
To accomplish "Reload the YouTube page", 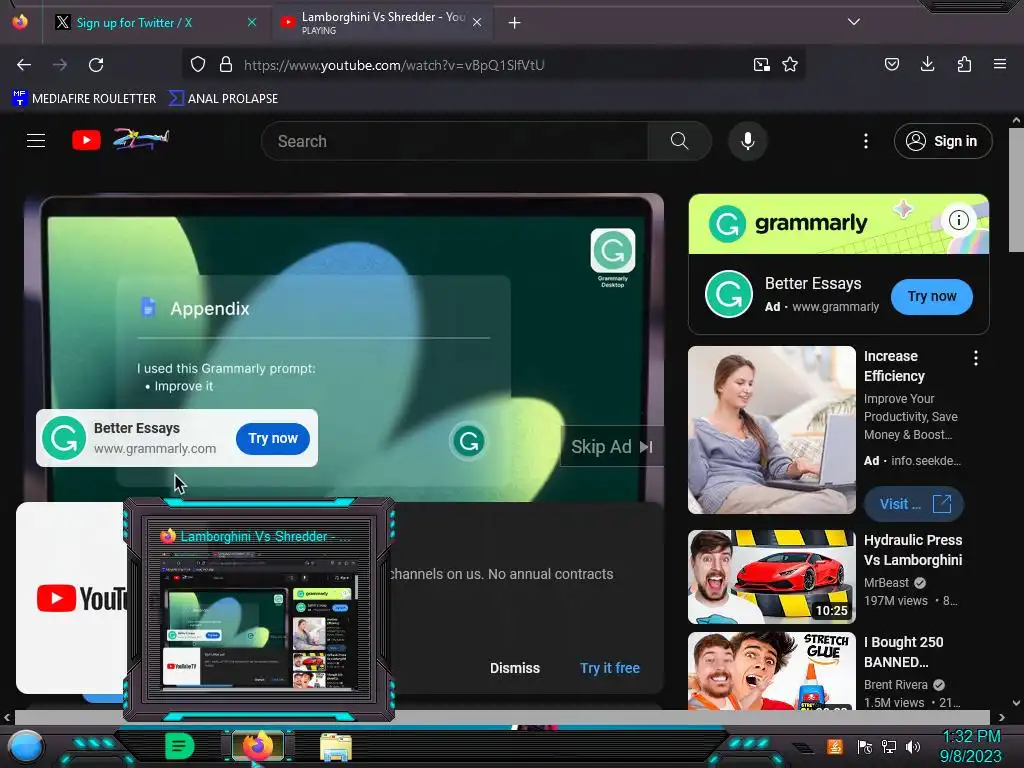I will click(x=96, y=65).
